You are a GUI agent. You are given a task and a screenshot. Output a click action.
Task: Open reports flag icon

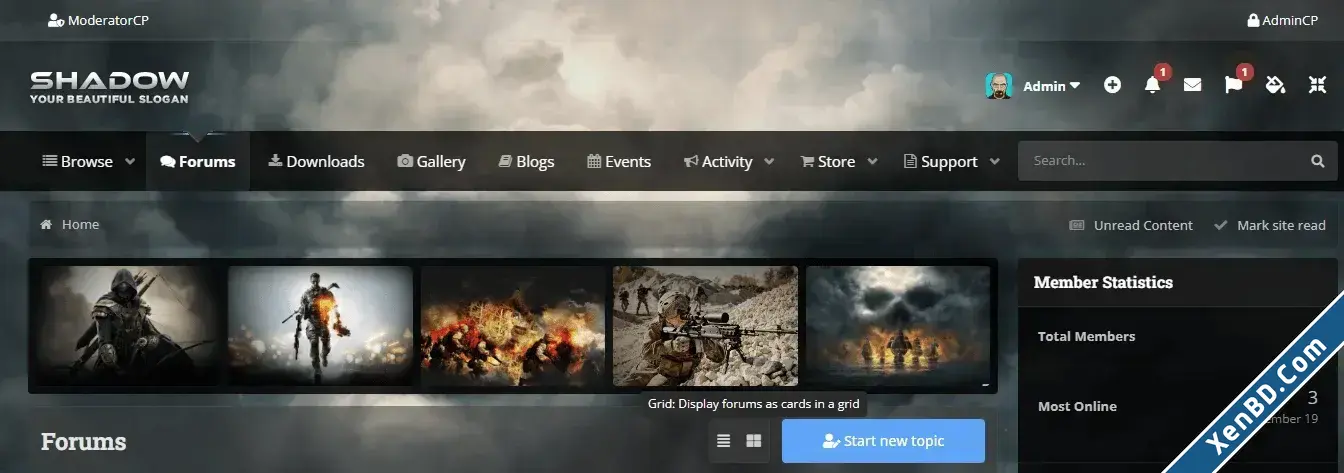(x=1233, y=86)
